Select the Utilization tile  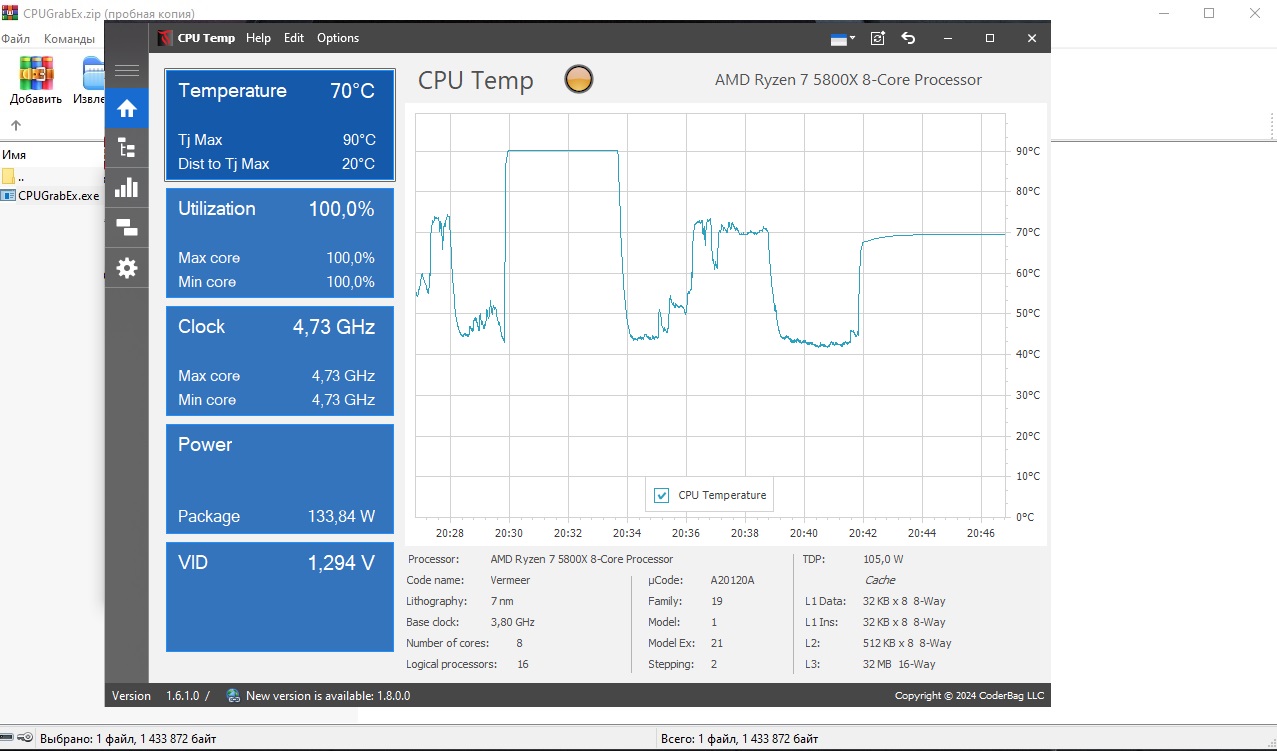[280, 243]
